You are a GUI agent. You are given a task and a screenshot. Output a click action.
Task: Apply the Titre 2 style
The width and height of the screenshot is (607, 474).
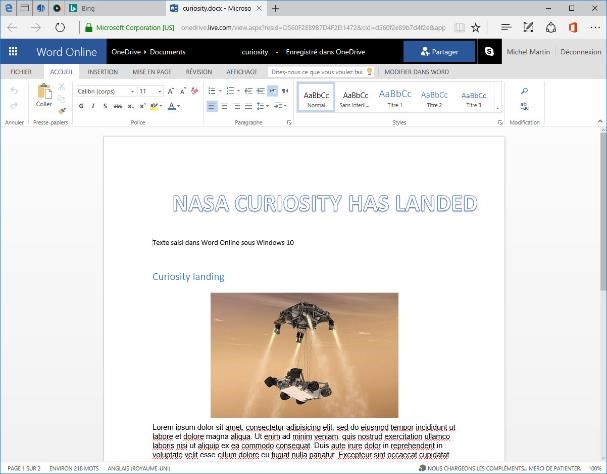pos(434,98)
